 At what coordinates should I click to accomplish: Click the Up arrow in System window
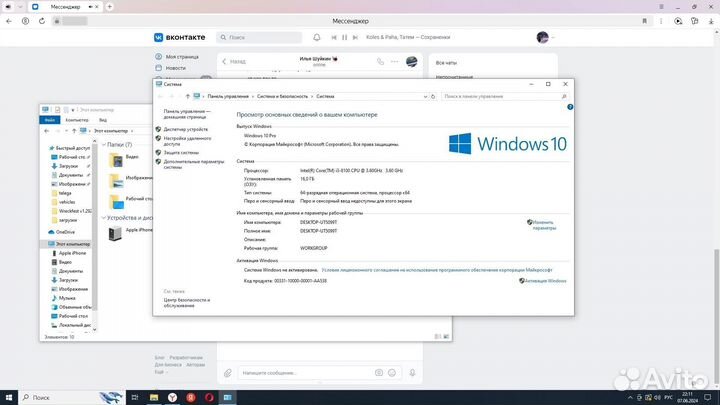[x=187, y=96]
